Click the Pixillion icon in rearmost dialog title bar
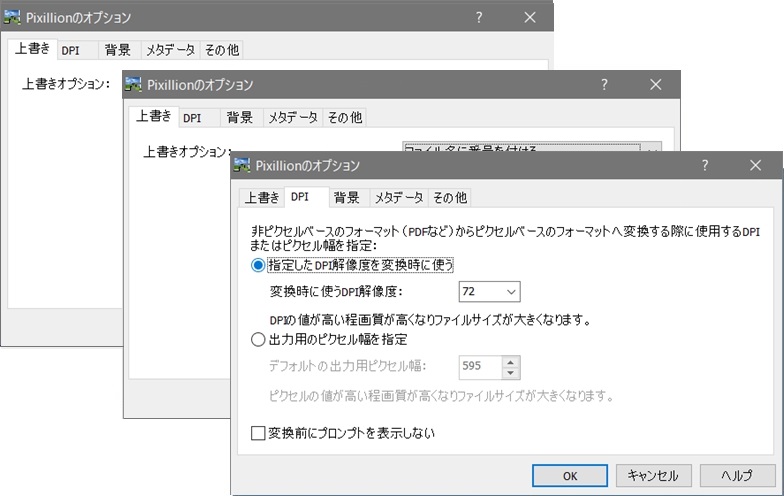Image resolution: width=784 pixels, height=496 pixels. coord(12,17)
